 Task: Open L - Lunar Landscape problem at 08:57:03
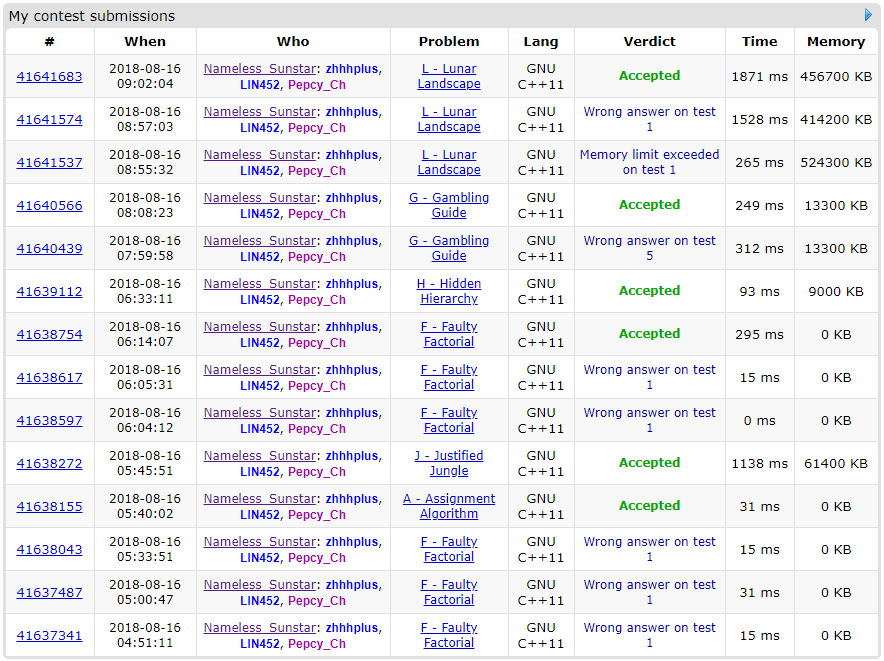449,120
